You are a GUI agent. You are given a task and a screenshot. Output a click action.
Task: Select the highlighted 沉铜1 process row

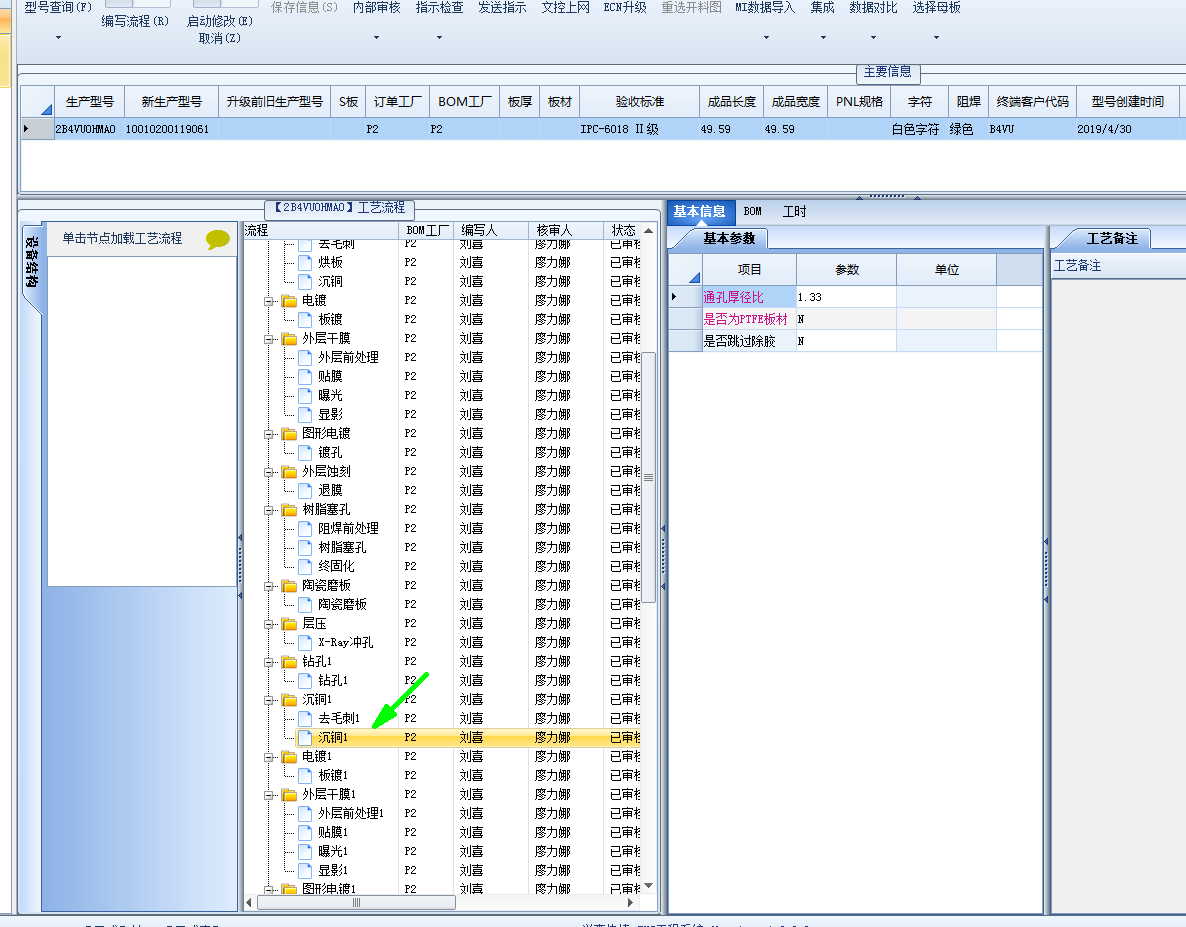click(469, 737)
